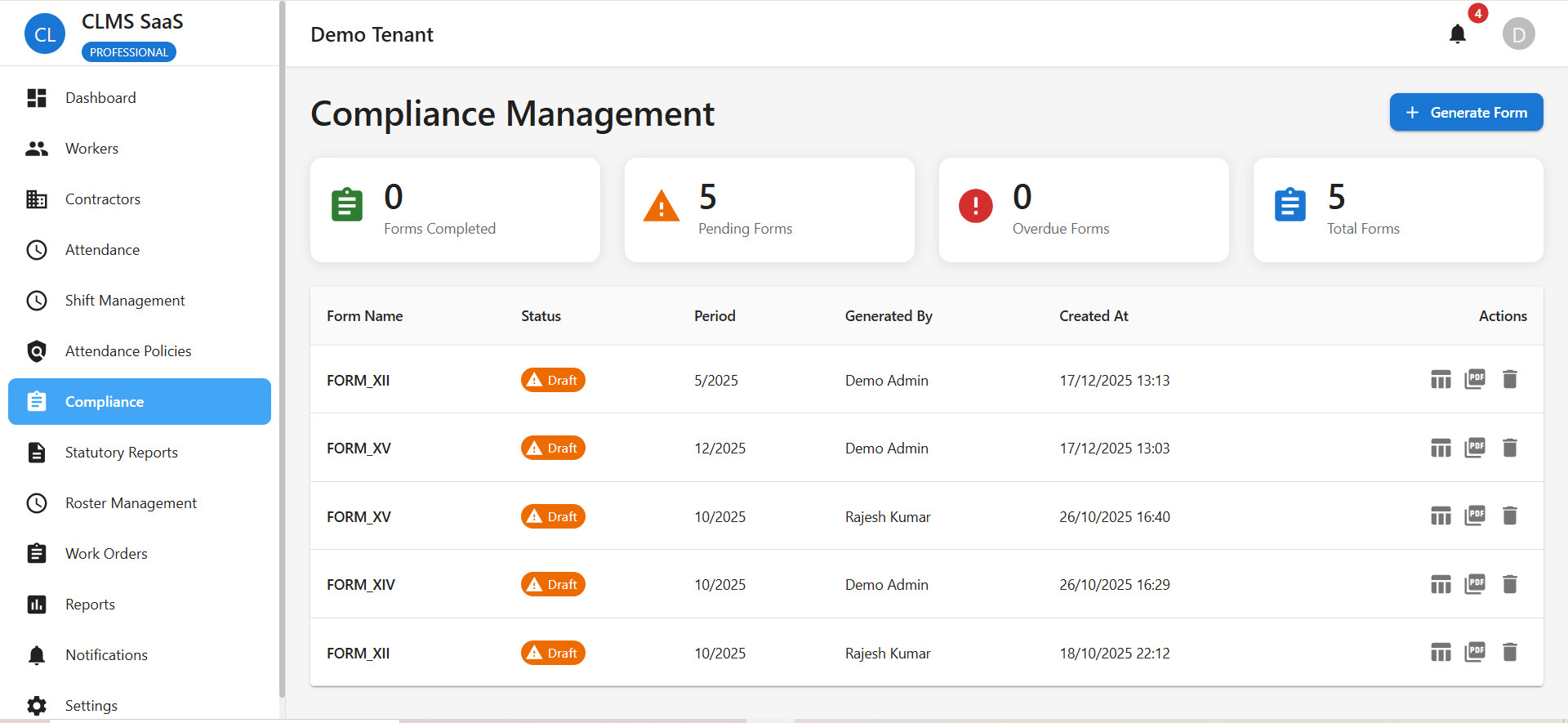This screenshot has height=723, width=1568.
Task: Export FORM_XV 10/2025 as PDF
Action: tap(1475, 516)
